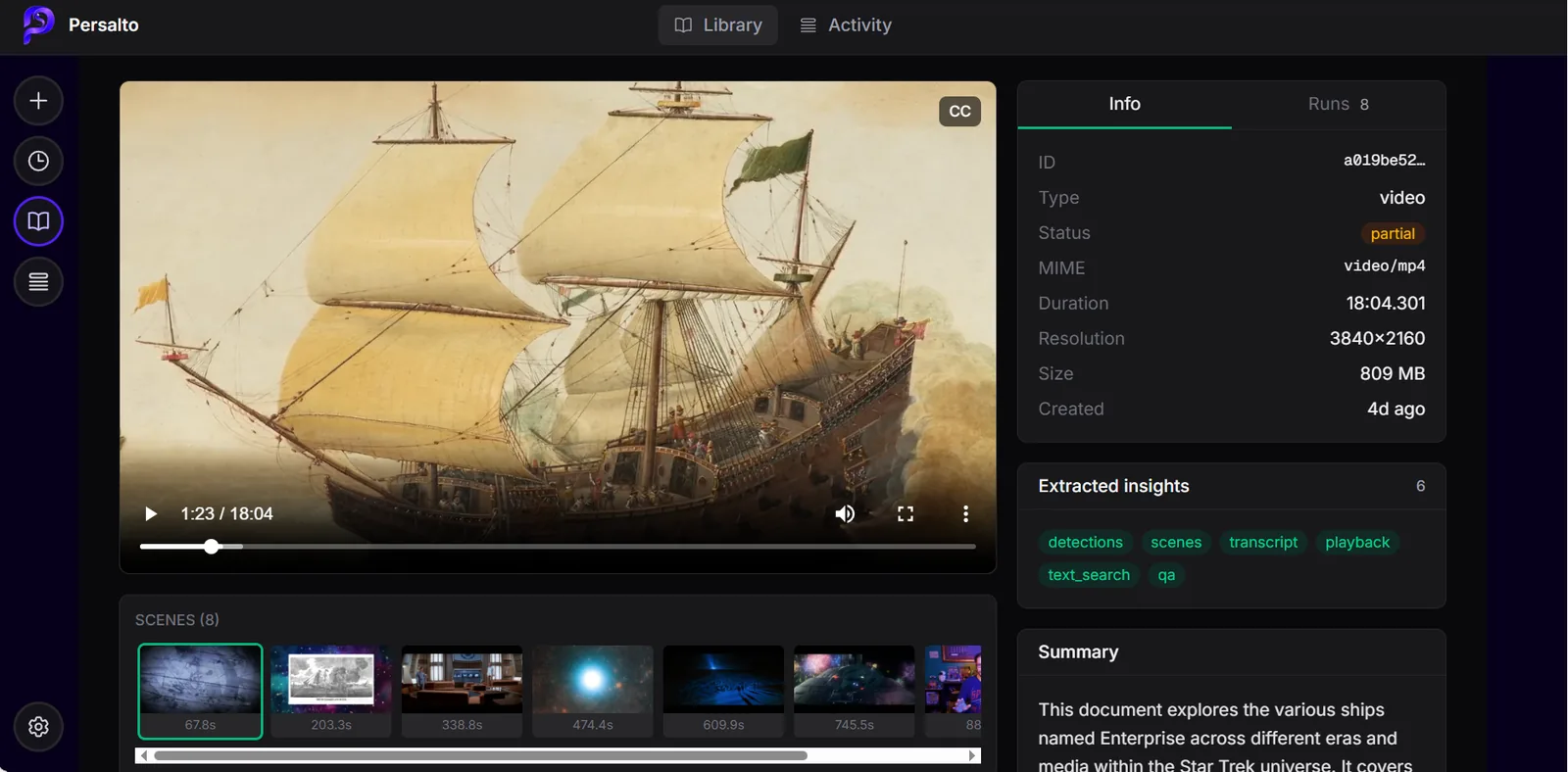Viewport: 1568px width, 772px height.
Task: Click the qa insight tag
Action: pyautogui.click(x=1166, y=575)
